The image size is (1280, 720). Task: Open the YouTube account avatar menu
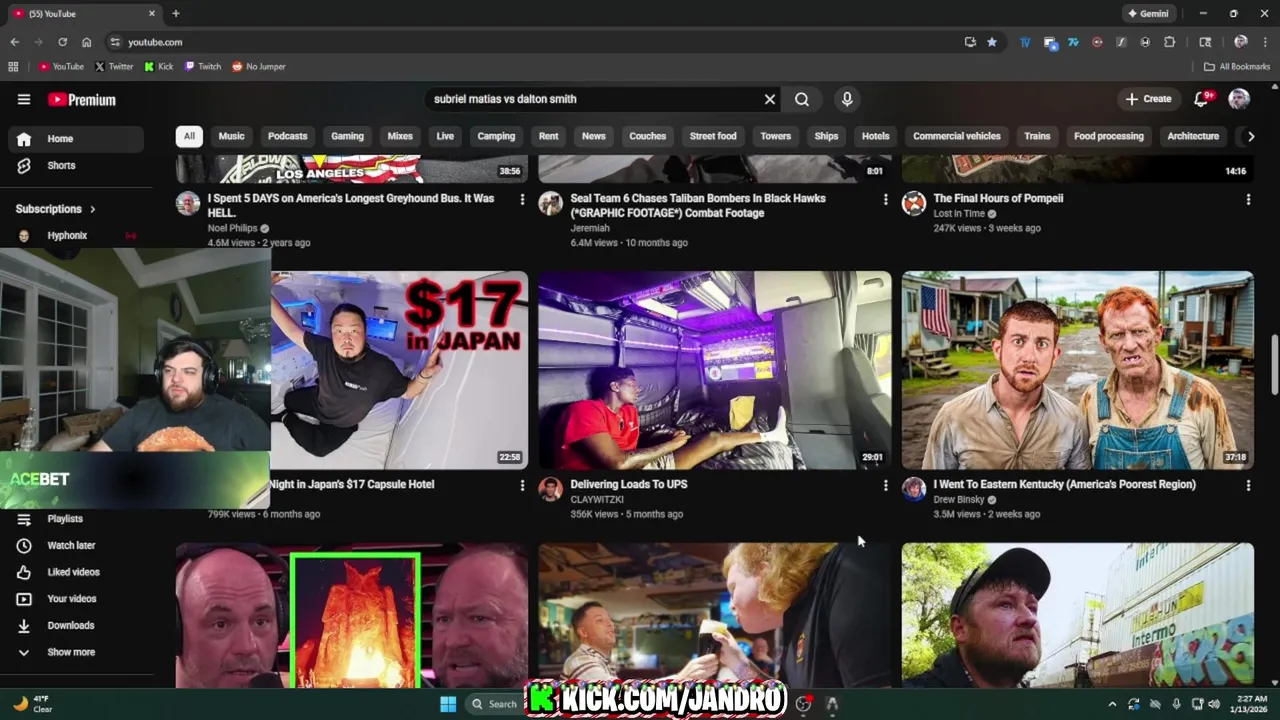tap(1239, 99)
